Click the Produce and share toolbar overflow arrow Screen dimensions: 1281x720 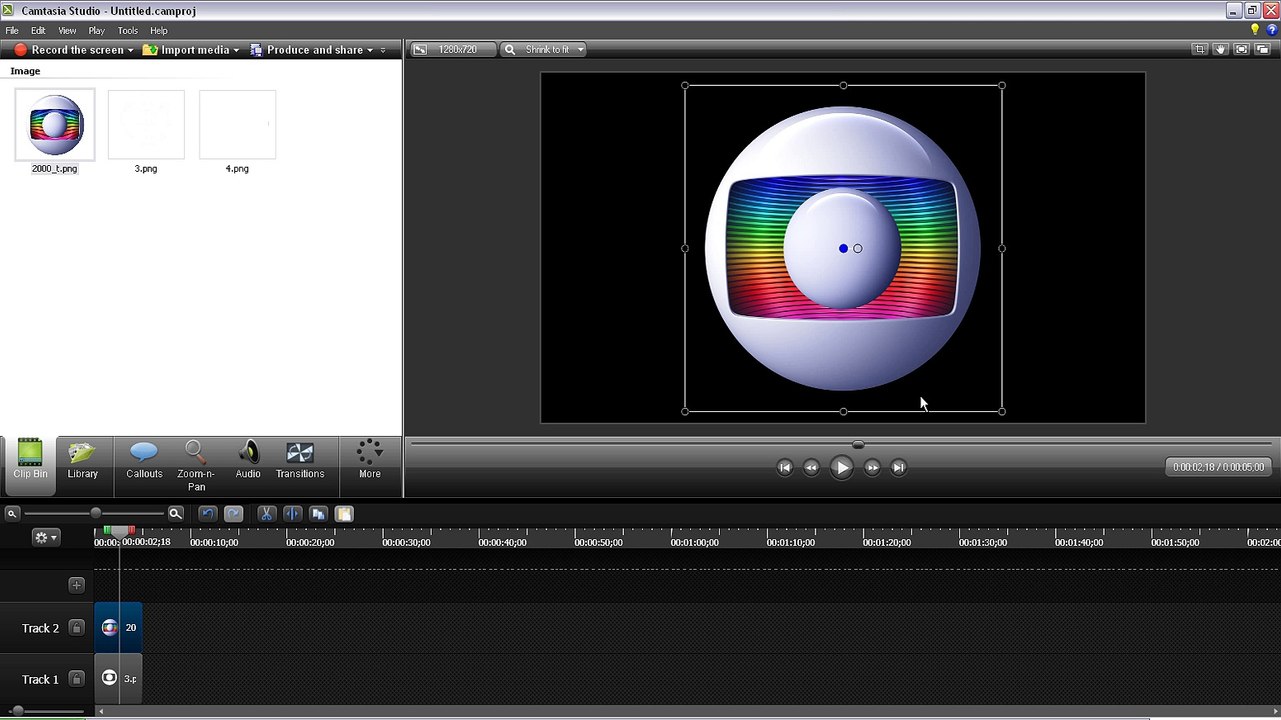click(x=383, y=50)
